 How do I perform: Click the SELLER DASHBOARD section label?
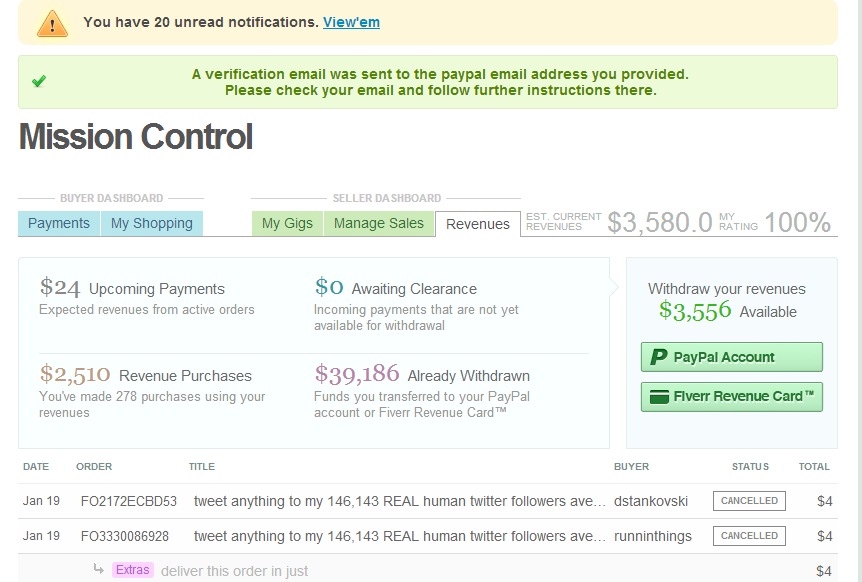(x=386, y=198)
